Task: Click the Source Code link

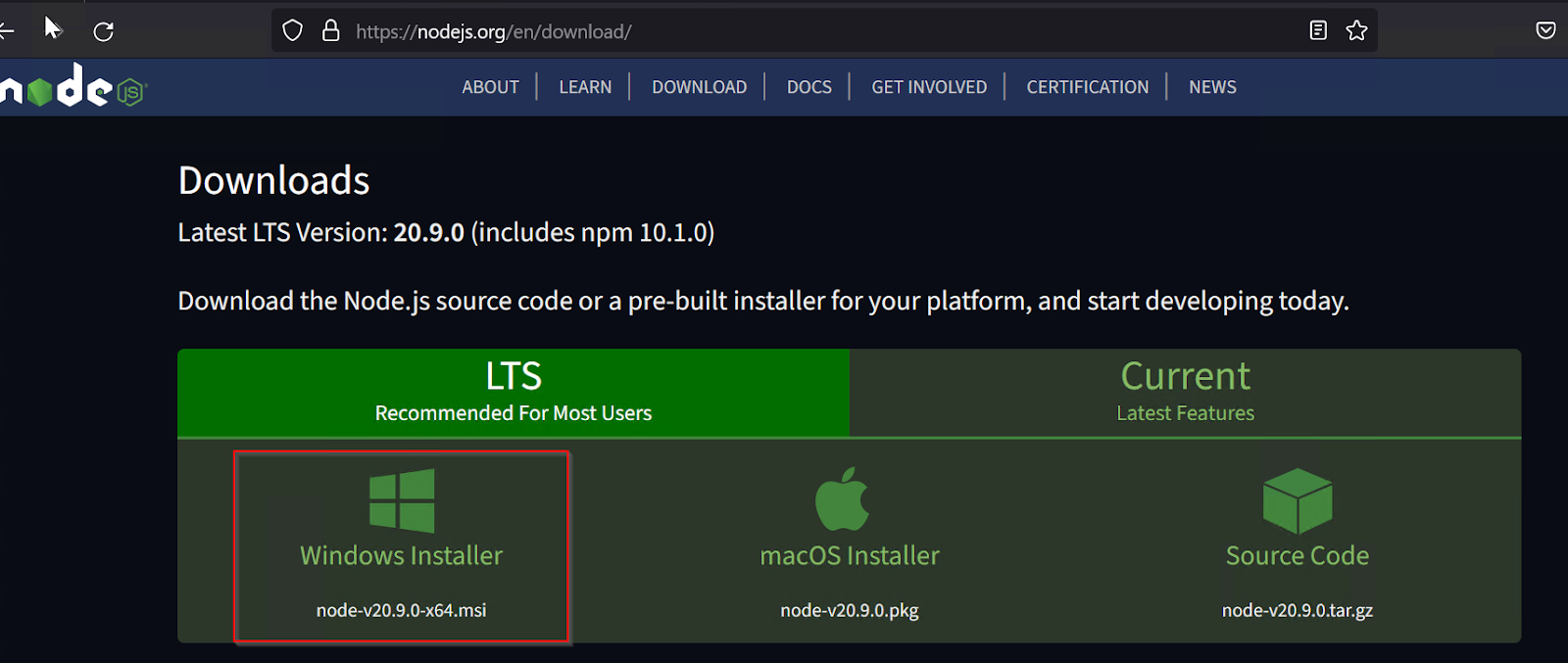Action: (x=1298, y=555)
